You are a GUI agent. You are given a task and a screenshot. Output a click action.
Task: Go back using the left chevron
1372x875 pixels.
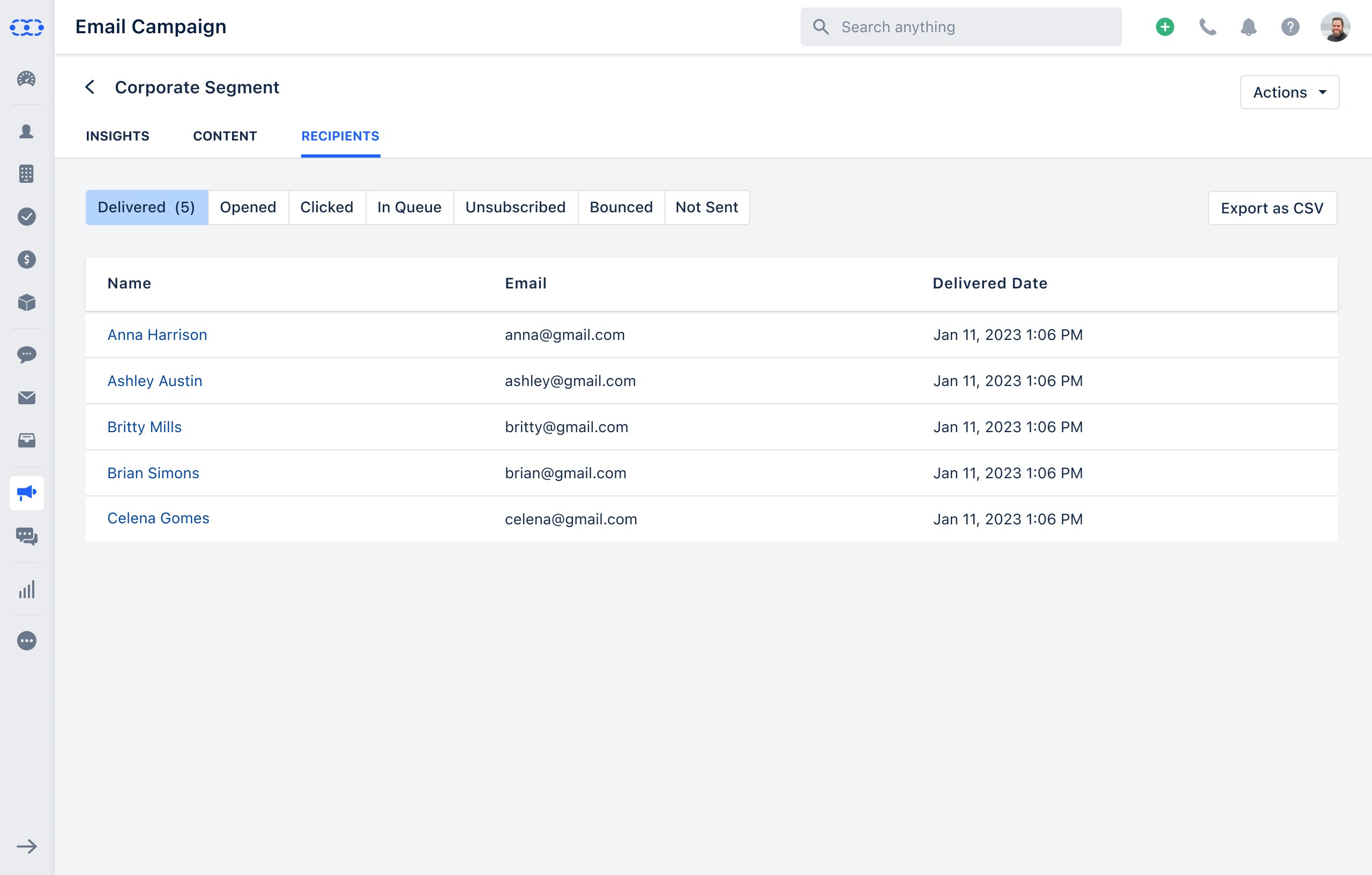point(90,87)
